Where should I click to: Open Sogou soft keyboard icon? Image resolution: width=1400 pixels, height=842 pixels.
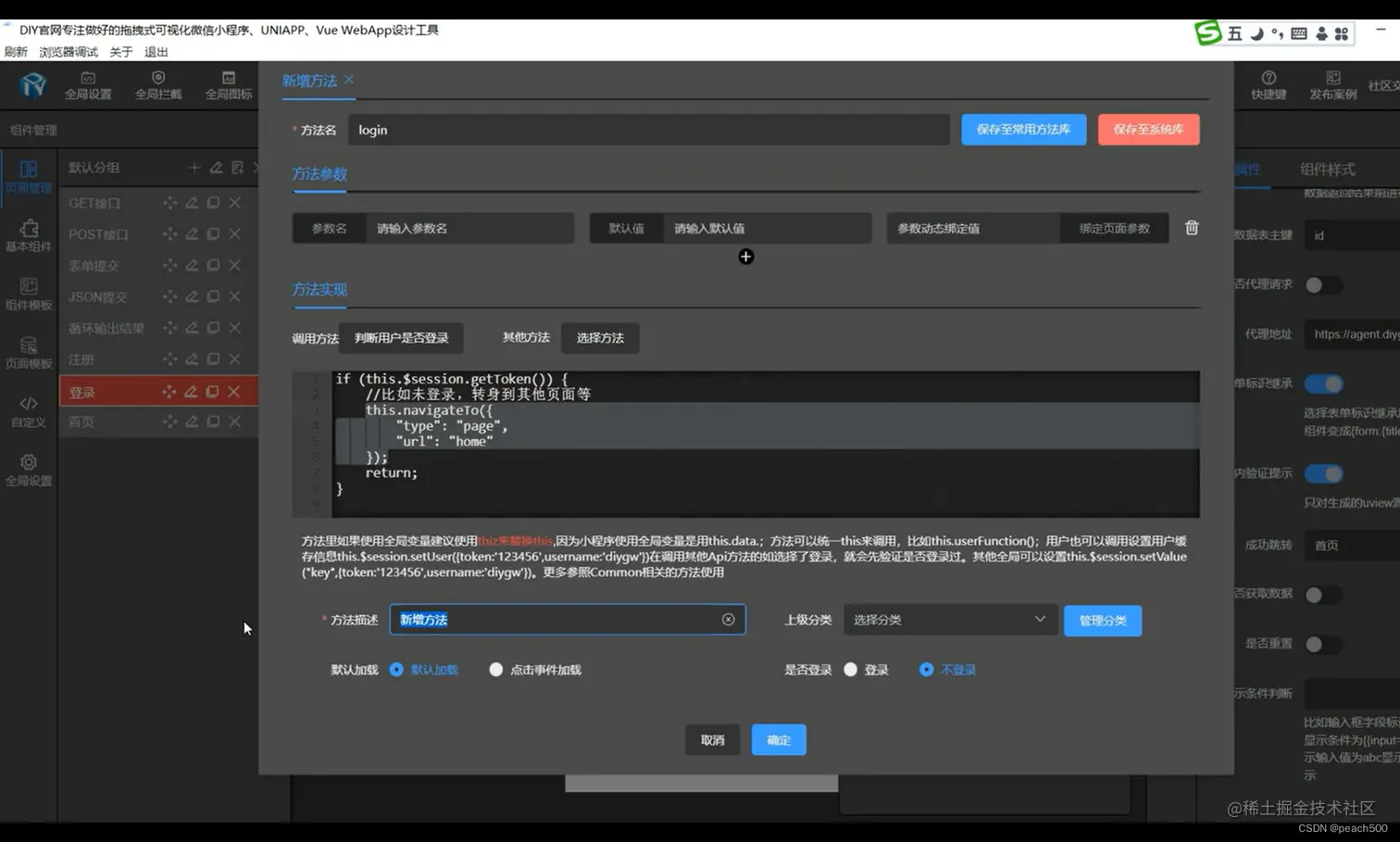pos(1299,33)
